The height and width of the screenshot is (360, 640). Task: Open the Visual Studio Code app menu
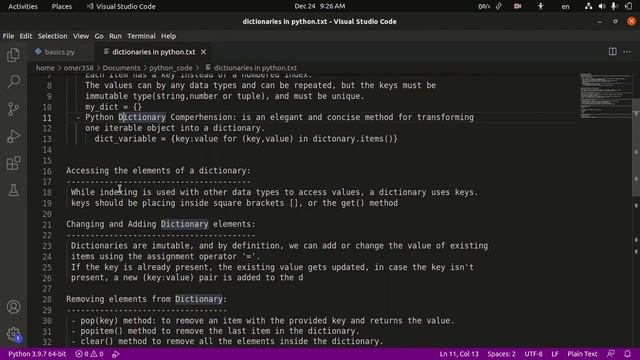121,6
